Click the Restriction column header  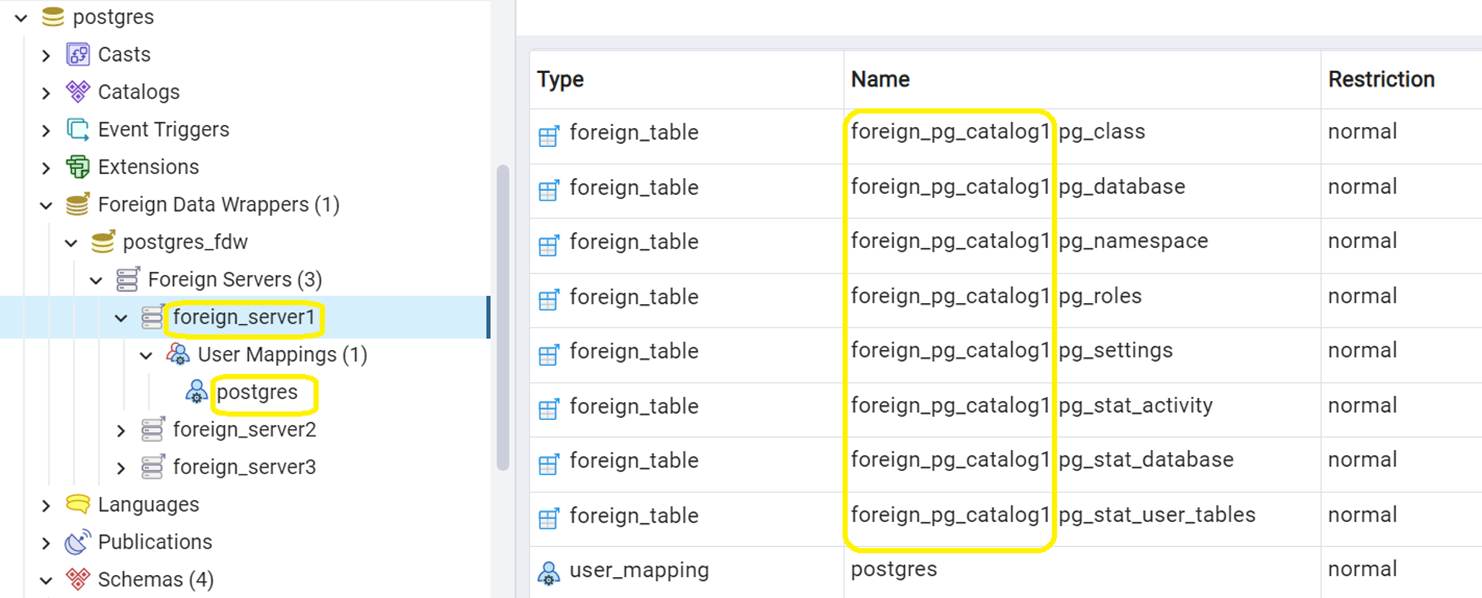coord(1381,79)
